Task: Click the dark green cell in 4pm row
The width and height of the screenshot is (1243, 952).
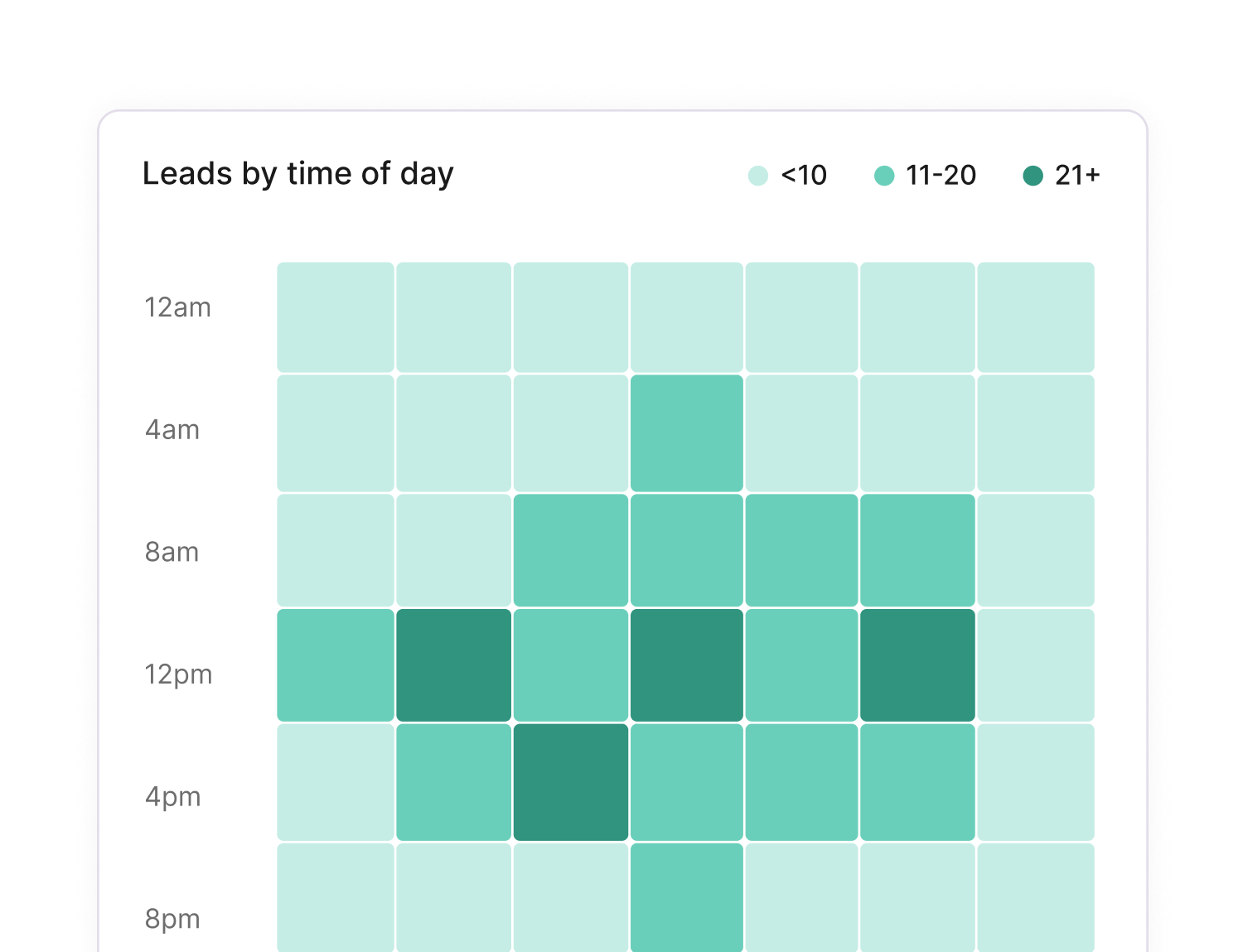Action: click(x=570, y=782)
